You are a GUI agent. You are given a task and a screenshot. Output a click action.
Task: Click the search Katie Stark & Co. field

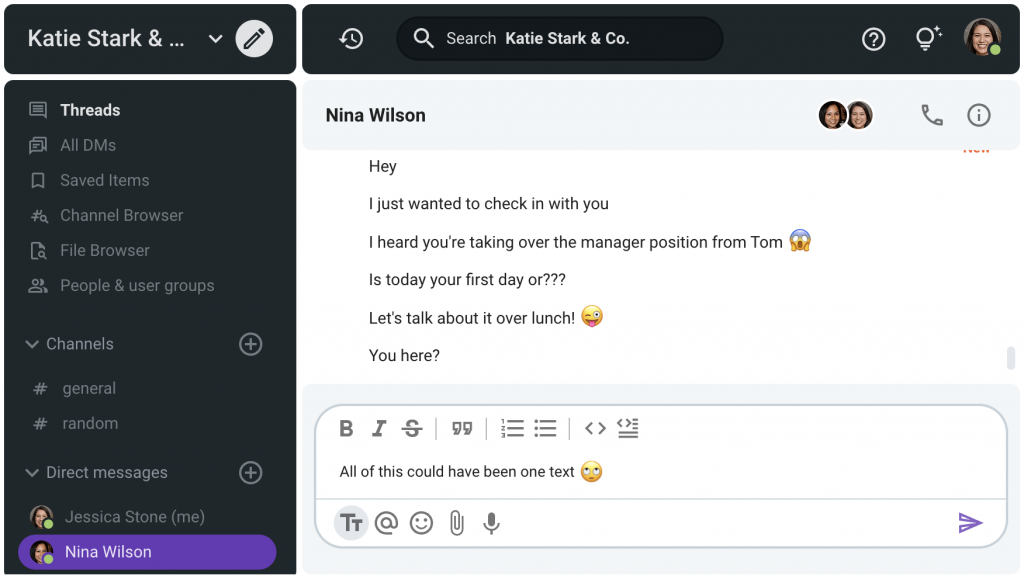[x=560, y=39]
